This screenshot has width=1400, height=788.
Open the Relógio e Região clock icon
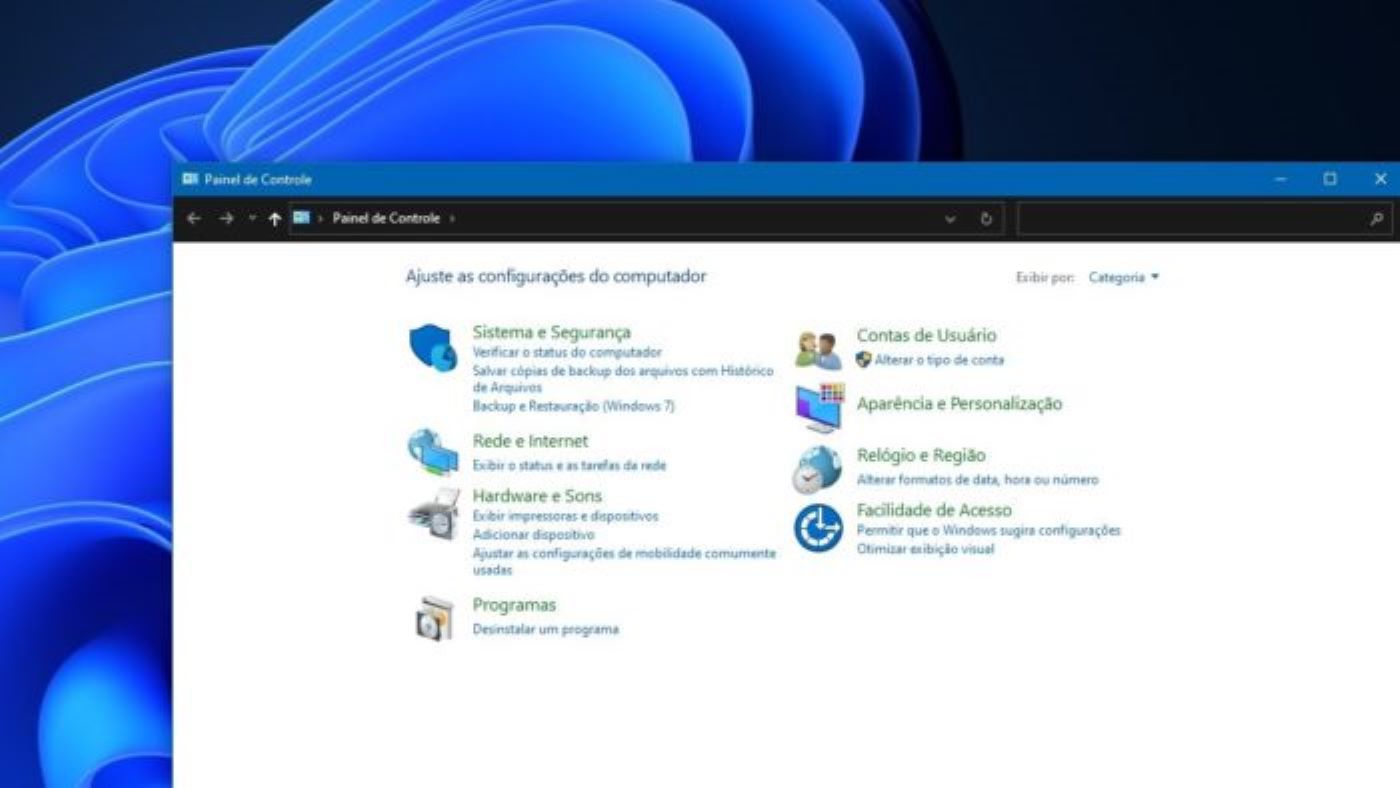818,469
